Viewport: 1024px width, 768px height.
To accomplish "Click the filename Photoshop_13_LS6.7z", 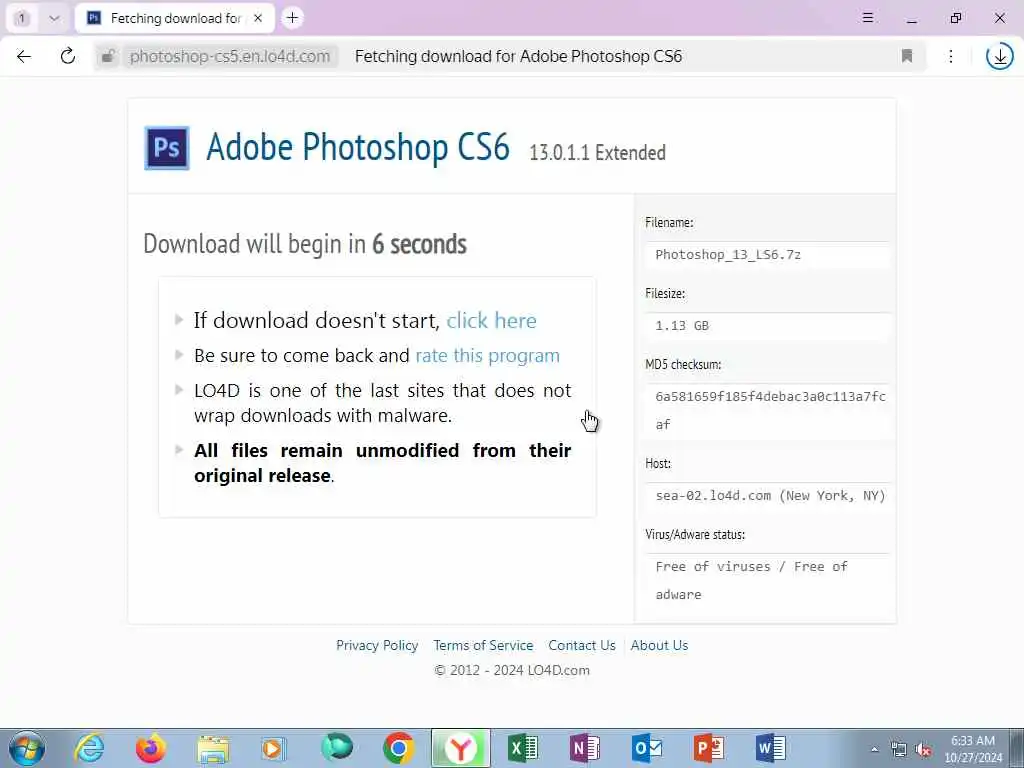I will [x=728, y=255].
